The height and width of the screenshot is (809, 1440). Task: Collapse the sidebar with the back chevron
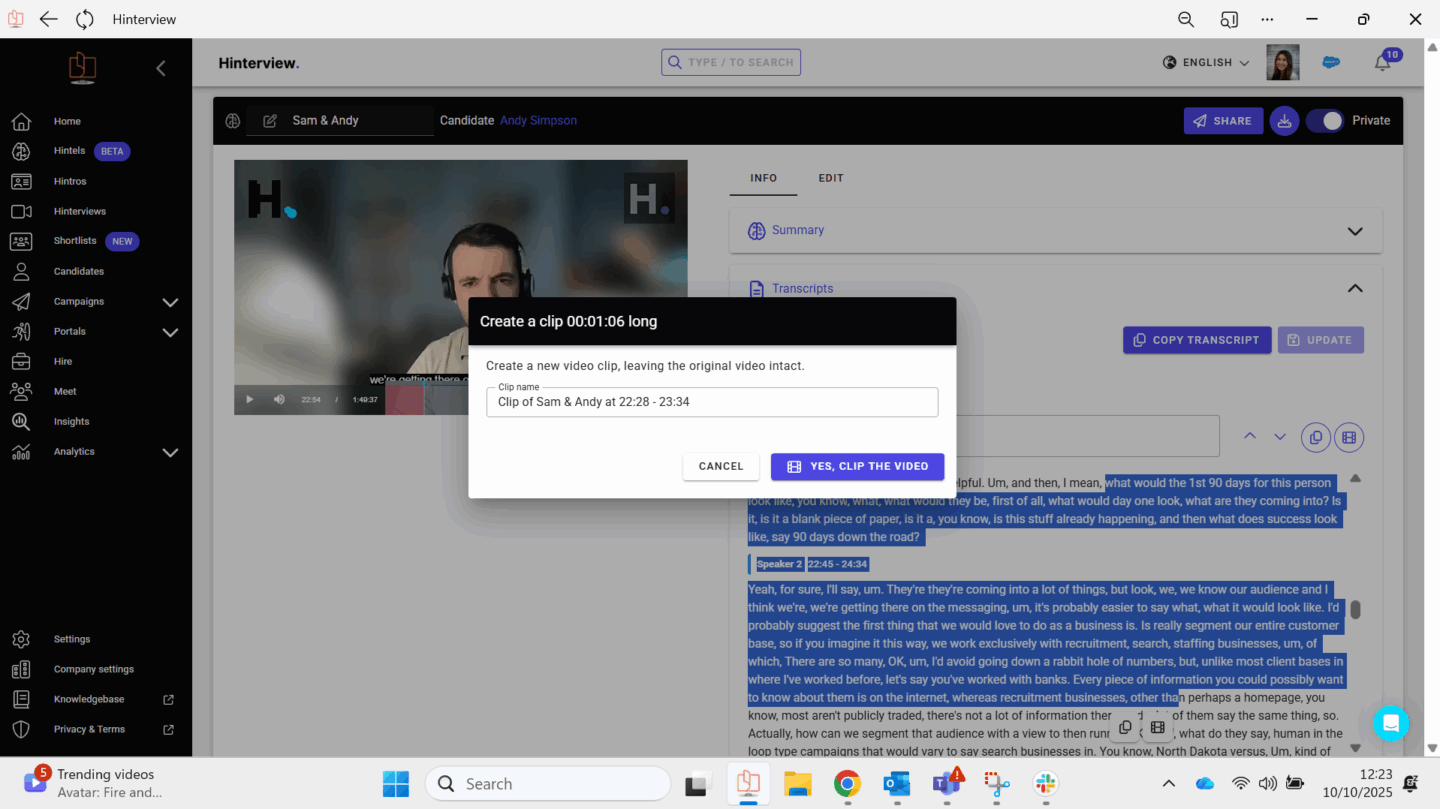pyautogui.click(x=161, y=68)
